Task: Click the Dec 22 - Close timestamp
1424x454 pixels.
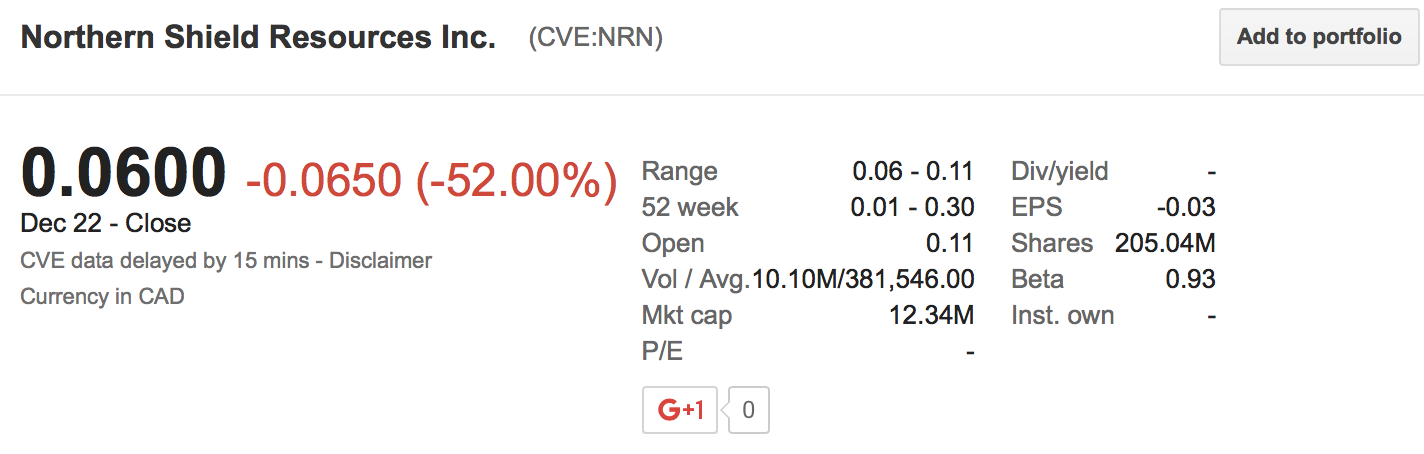Action: pyautogui.click(x=106, y=223)
